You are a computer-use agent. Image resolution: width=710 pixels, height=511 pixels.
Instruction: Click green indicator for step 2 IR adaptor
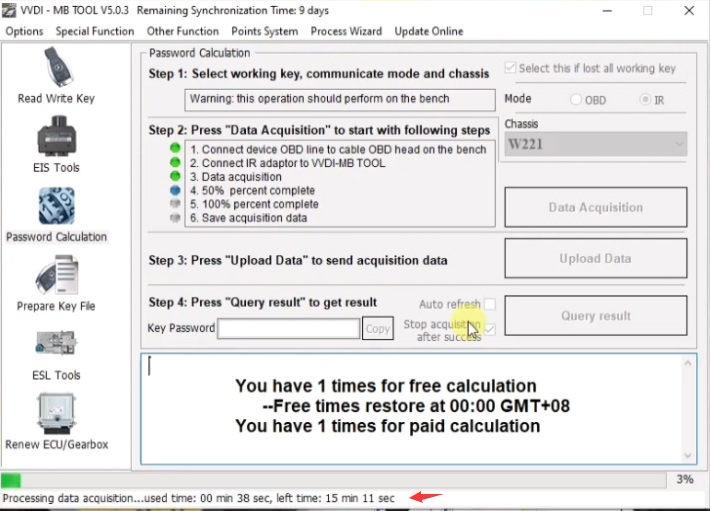click(x=175, y=162)
